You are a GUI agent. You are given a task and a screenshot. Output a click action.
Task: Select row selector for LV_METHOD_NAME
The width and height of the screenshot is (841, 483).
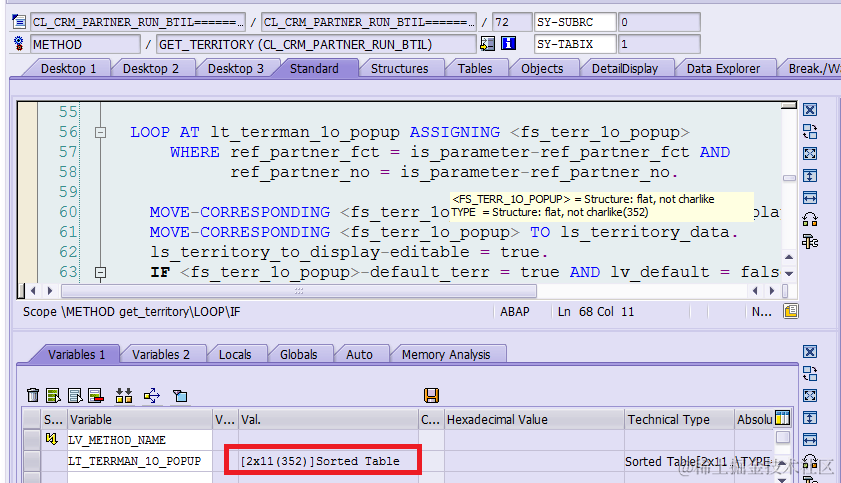[x=32, y=440]
